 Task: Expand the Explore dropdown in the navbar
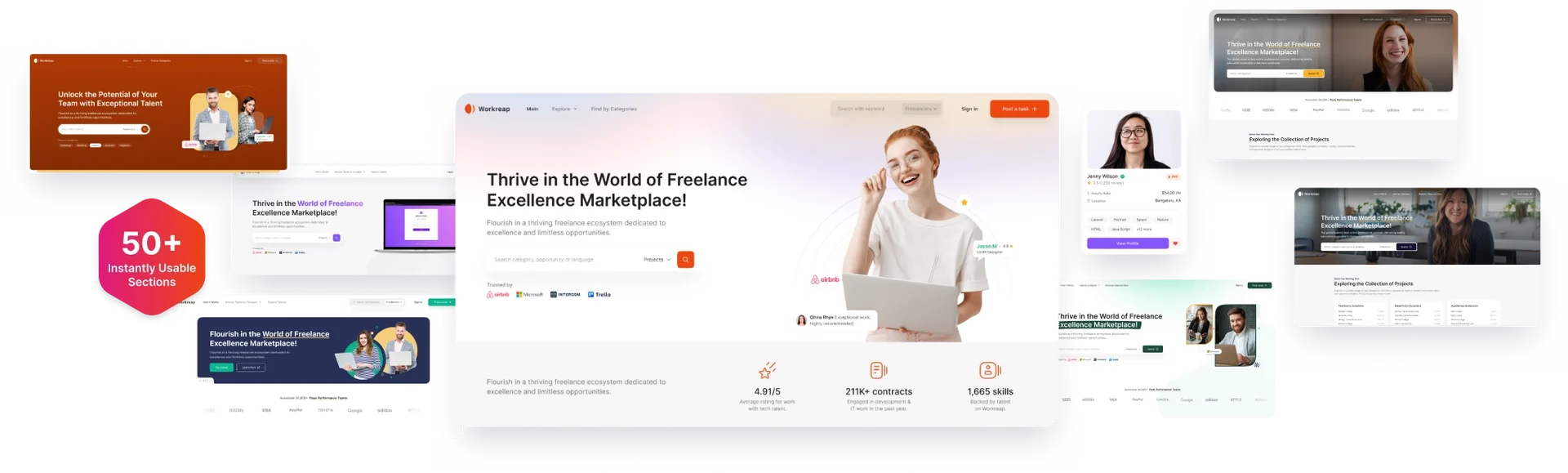pos(564,109)
